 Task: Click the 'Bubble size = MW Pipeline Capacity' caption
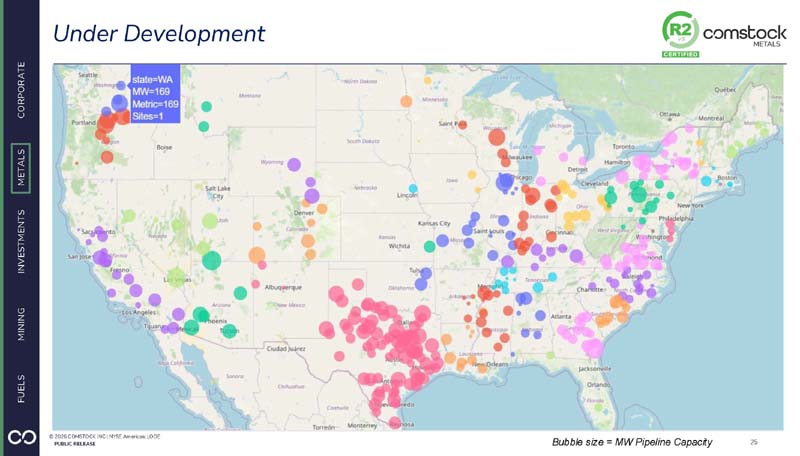pyautogui.click(x=632, y=442)
